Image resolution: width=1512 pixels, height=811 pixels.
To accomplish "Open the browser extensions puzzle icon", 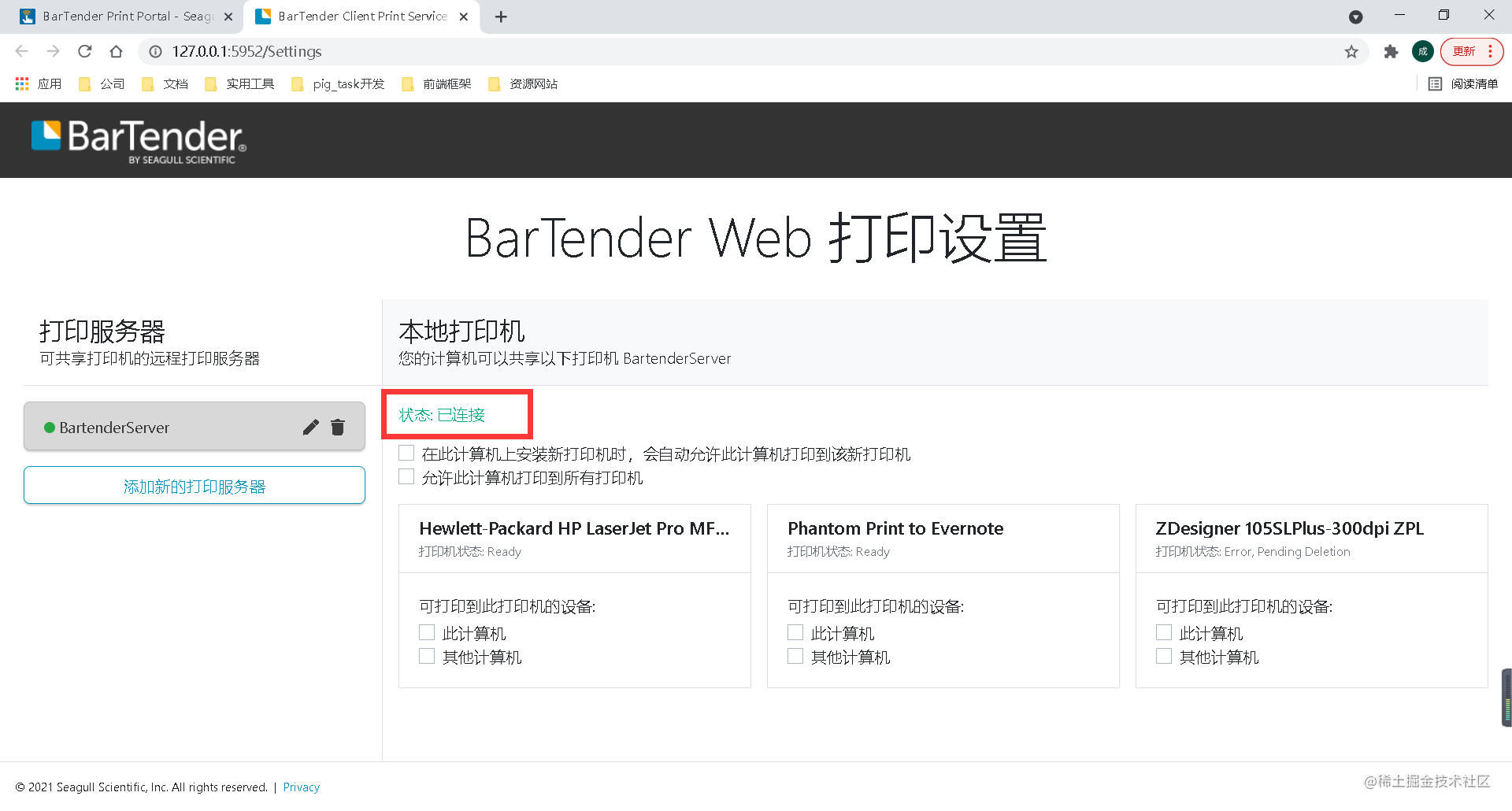I will [x=1391, y=51].
